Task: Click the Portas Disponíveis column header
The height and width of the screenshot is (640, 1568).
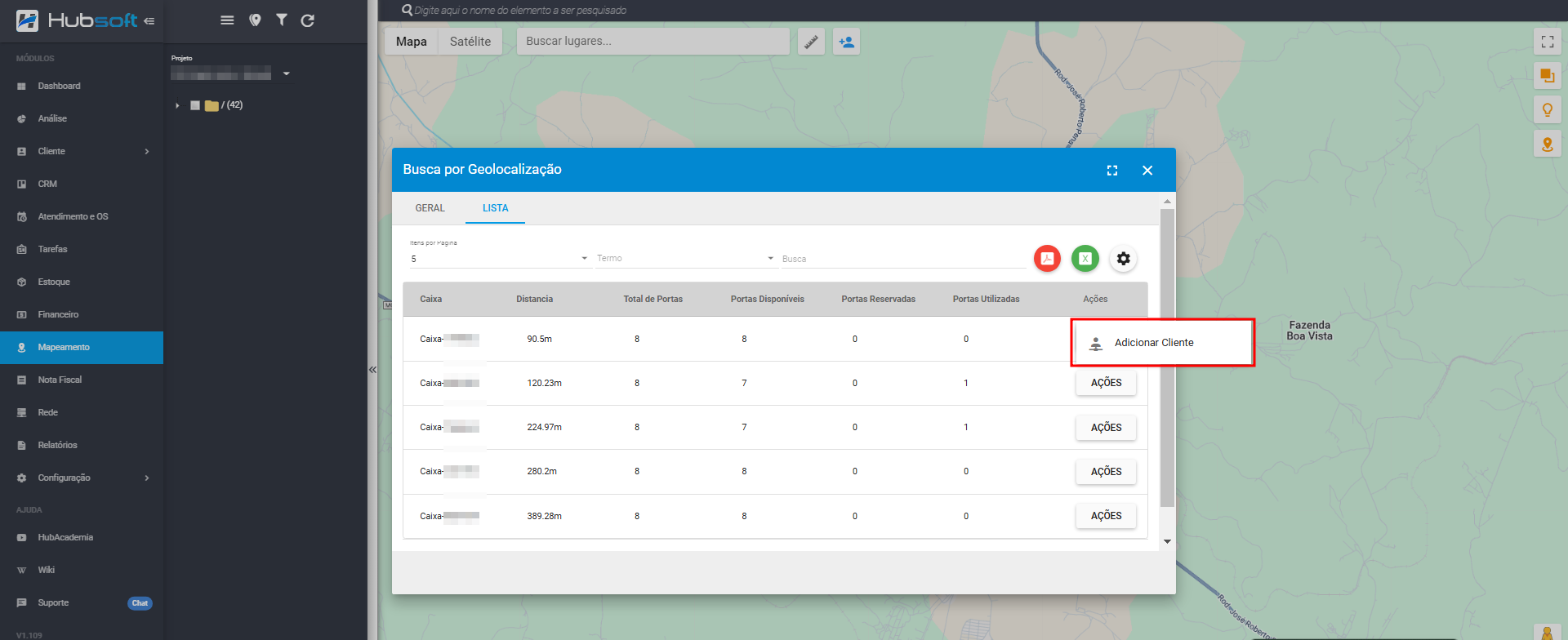Action: point(768,299)
